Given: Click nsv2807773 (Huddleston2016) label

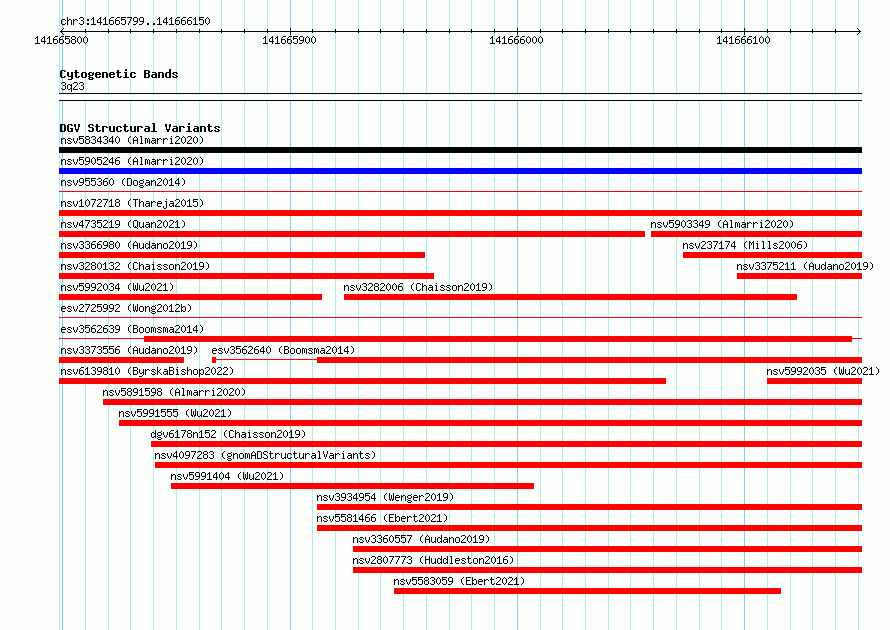Looking at the screenshot, I should (433, 560).
